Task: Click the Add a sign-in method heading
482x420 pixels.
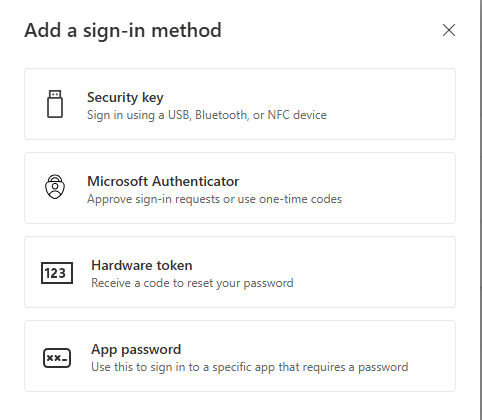Action: [x=123, y=30]
